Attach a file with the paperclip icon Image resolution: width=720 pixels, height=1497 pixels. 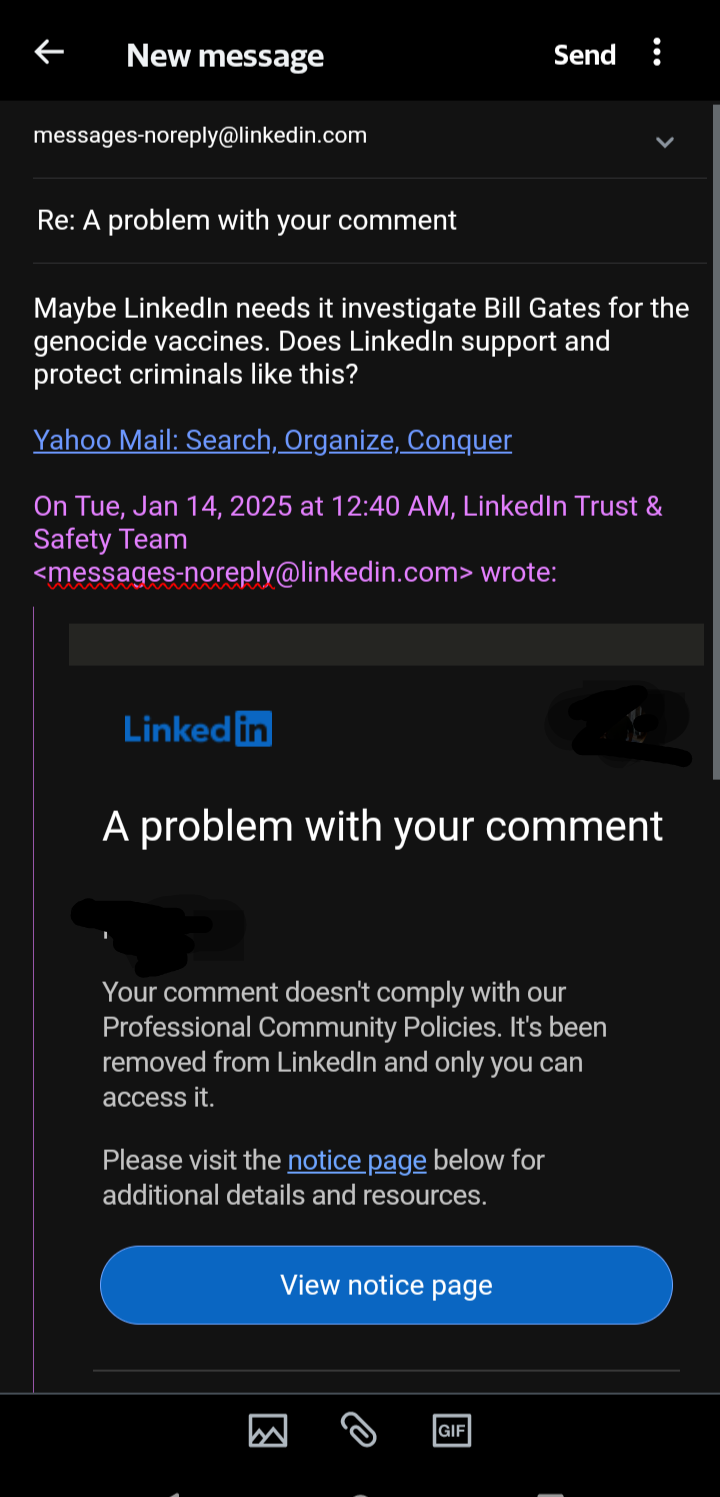pyautogui.click(x=359, y=1431)
